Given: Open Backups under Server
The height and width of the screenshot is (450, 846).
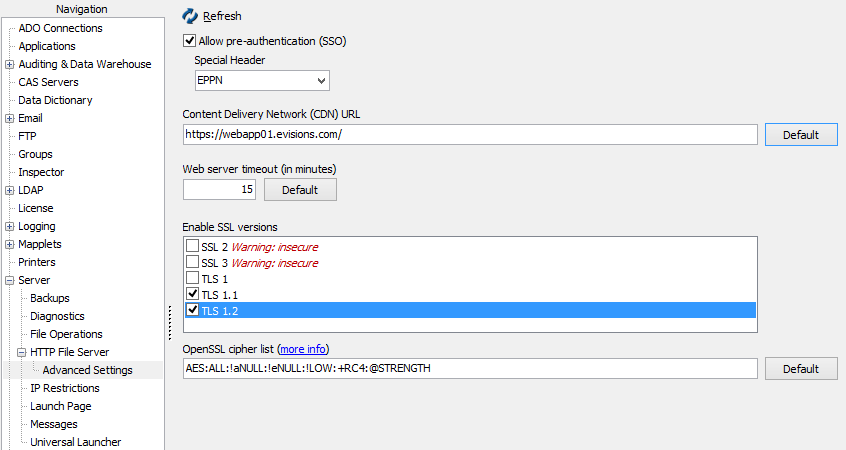Looking at the screenshot, I should (50, 298).
